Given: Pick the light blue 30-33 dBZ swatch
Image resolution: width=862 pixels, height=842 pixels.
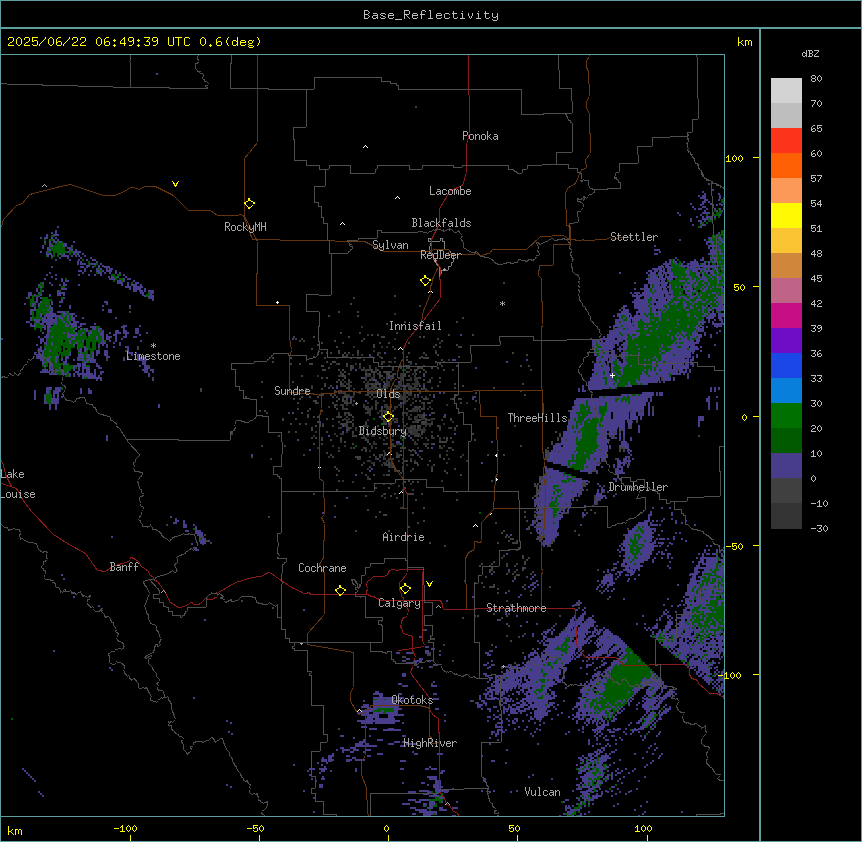Looking at the screenshot, I should (786, 391).
